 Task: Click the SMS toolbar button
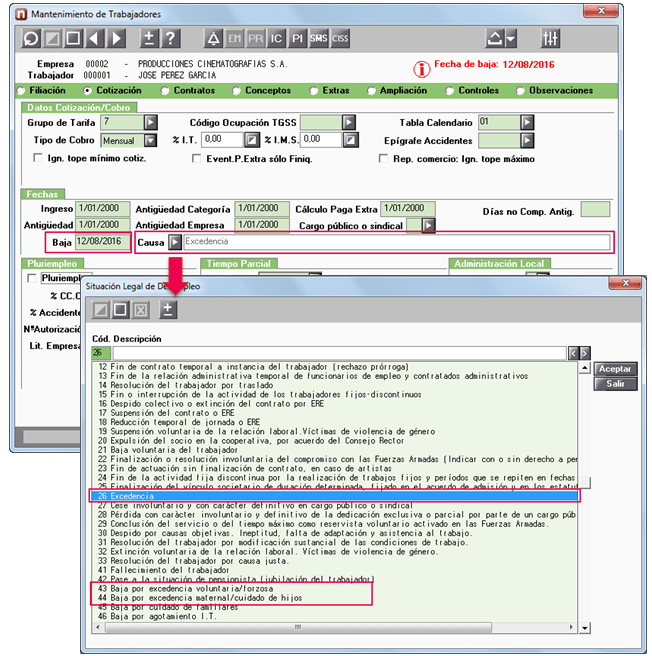click(x=318, y=38)
